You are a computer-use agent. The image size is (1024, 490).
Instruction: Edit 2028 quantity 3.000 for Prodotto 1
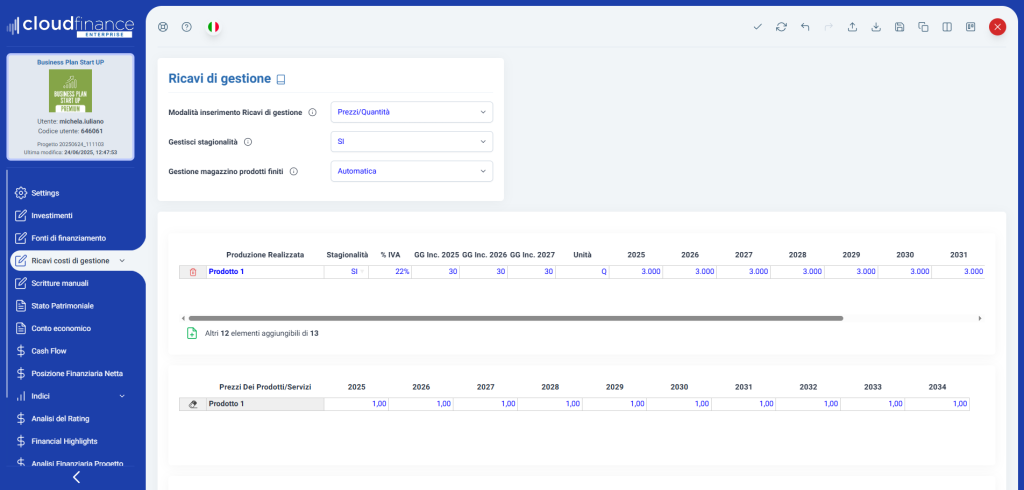point(797,272)
